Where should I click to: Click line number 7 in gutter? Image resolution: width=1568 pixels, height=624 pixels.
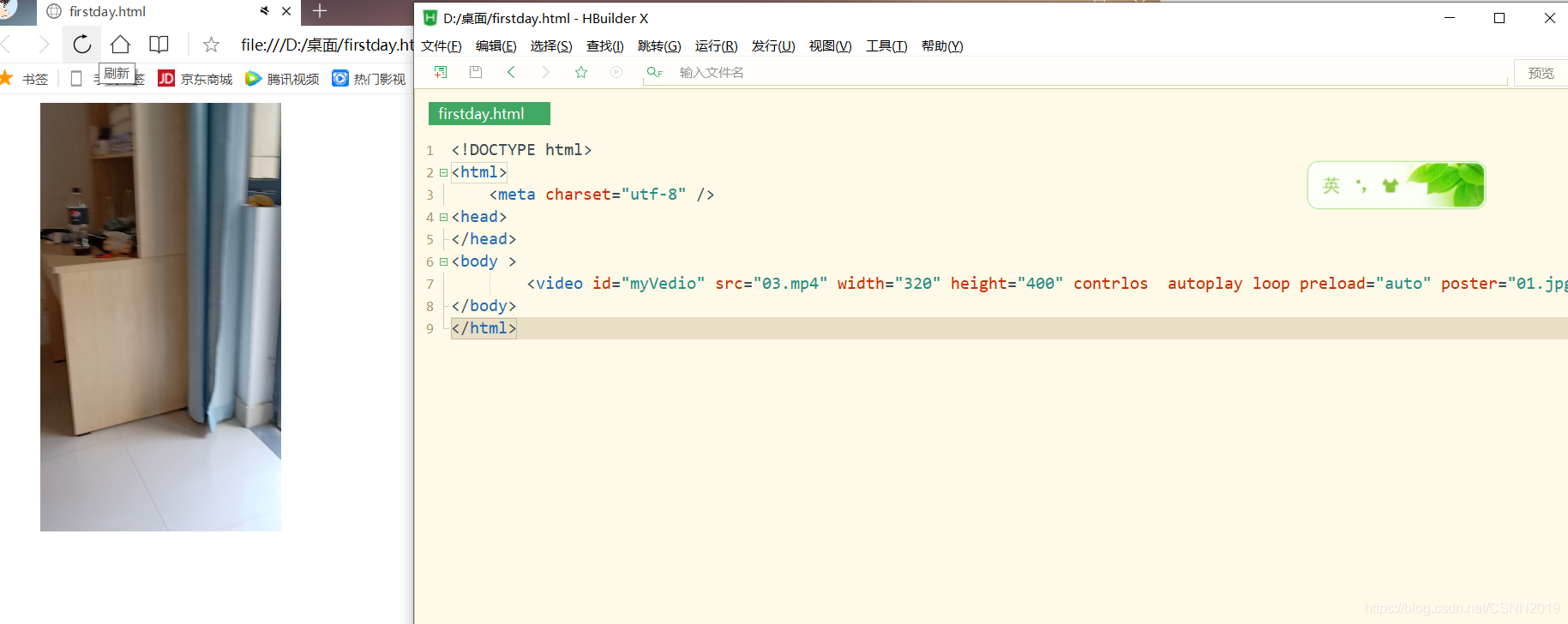[x=430, y=284]
